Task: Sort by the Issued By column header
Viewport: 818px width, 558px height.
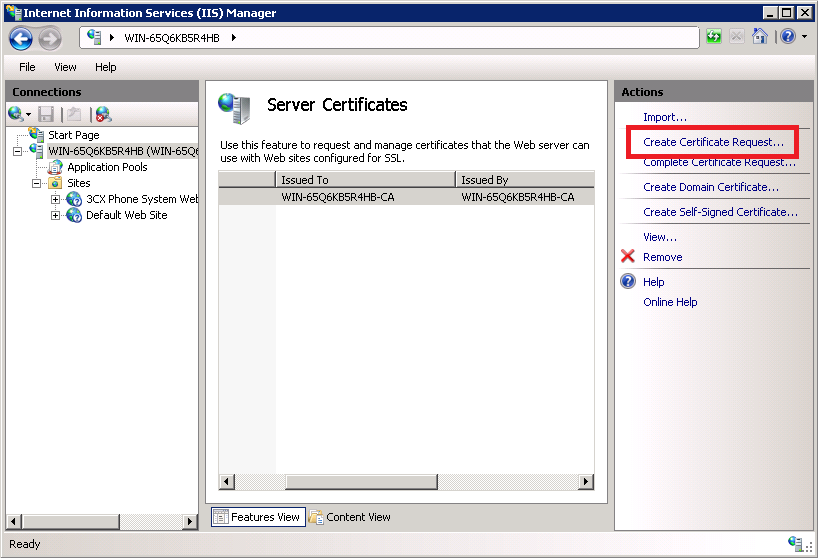Action: pyautogui.click(x=525, y=179)
